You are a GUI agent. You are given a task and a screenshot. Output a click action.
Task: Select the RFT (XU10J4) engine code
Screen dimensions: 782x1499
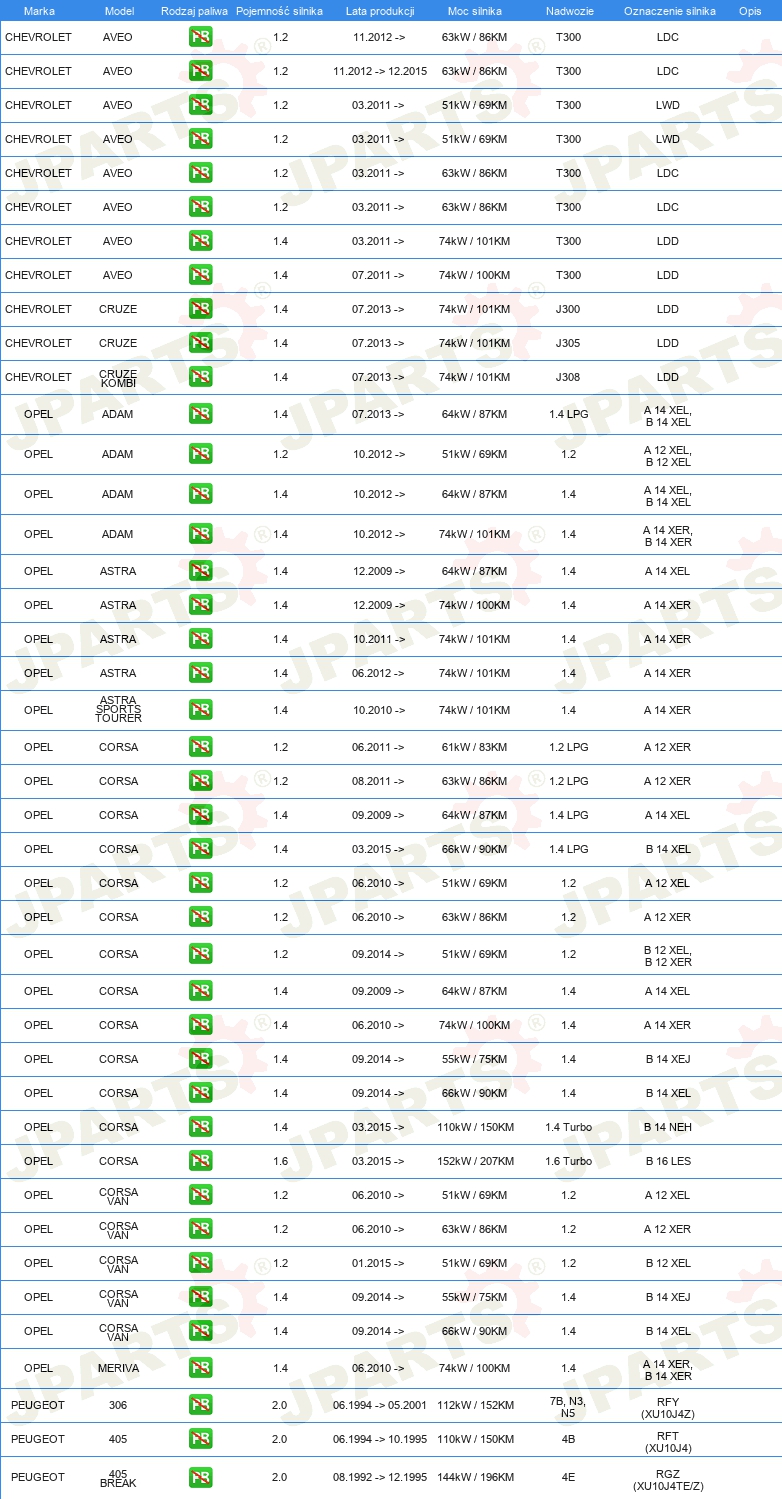(x=668, y=1442)
